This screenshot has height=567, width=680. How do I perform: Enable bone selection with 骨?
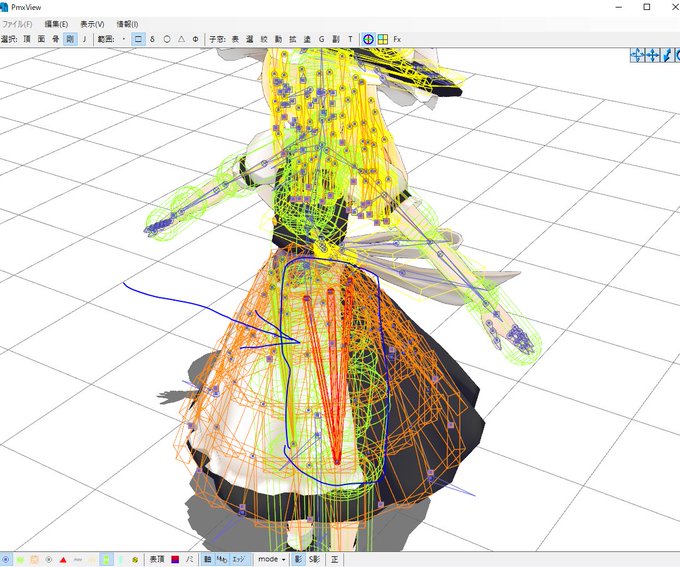click(56, 39)
